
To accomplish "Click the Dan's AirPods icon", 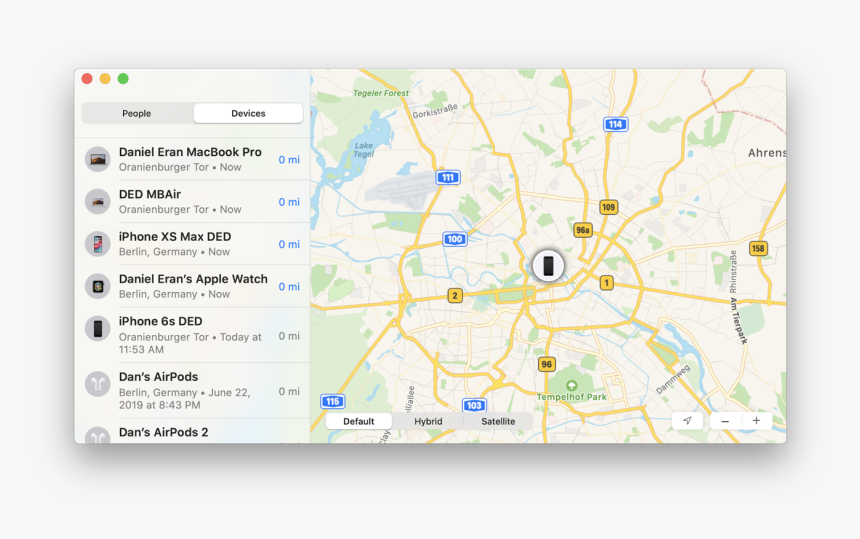I will (97, 384).
